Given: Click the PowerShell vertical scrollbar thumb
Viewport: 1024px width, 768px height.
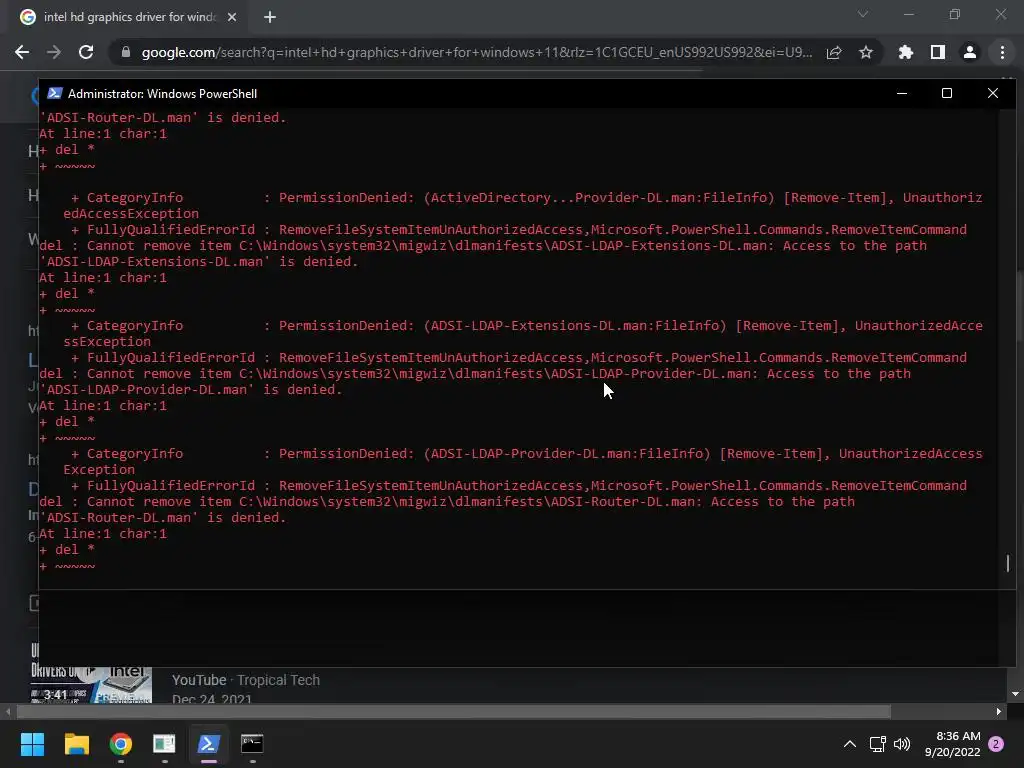Looking at the screenshot, I should [1008, 563].
